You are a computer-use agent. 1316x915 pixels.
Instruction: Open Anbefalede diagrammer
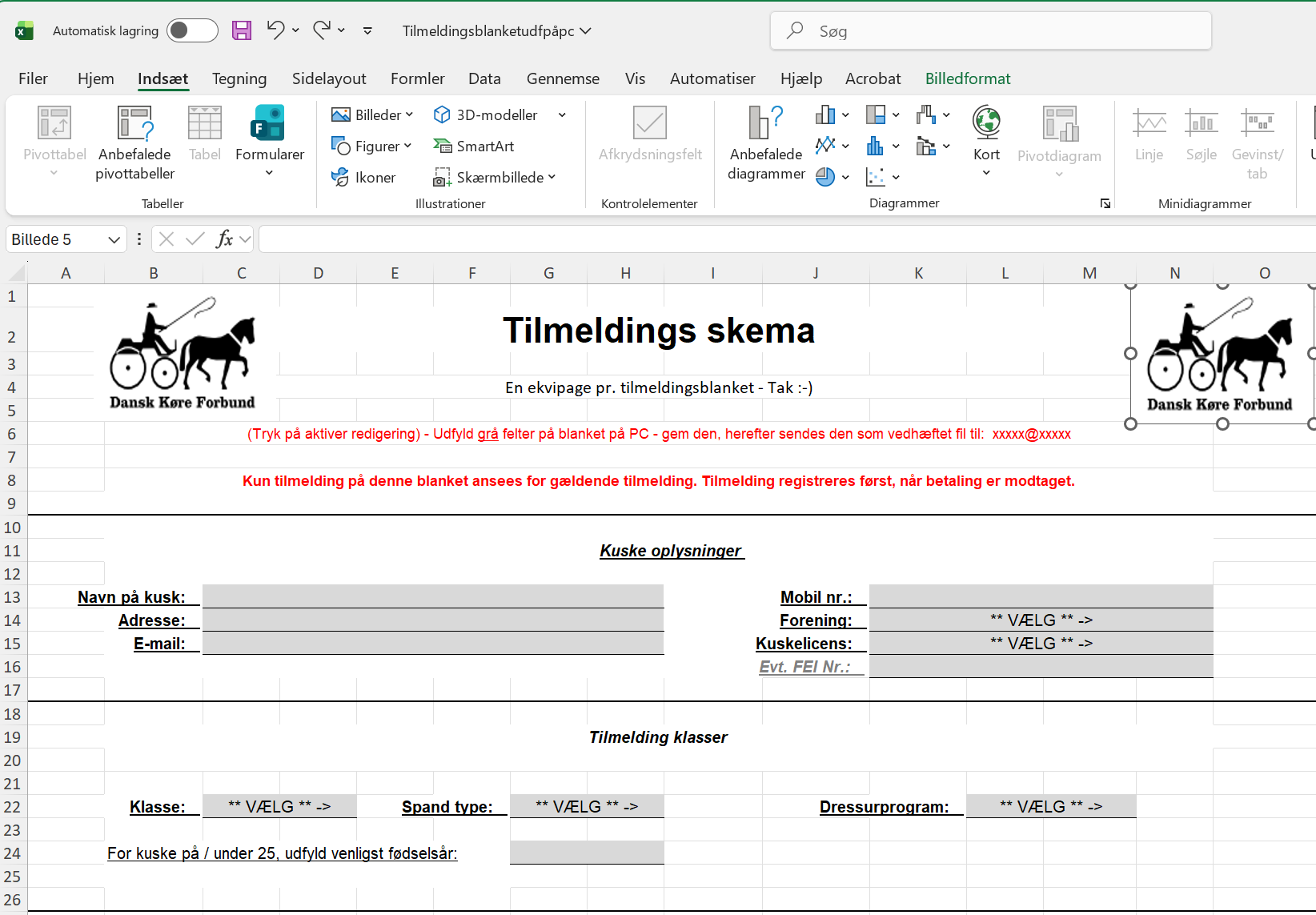click(766, 142)
